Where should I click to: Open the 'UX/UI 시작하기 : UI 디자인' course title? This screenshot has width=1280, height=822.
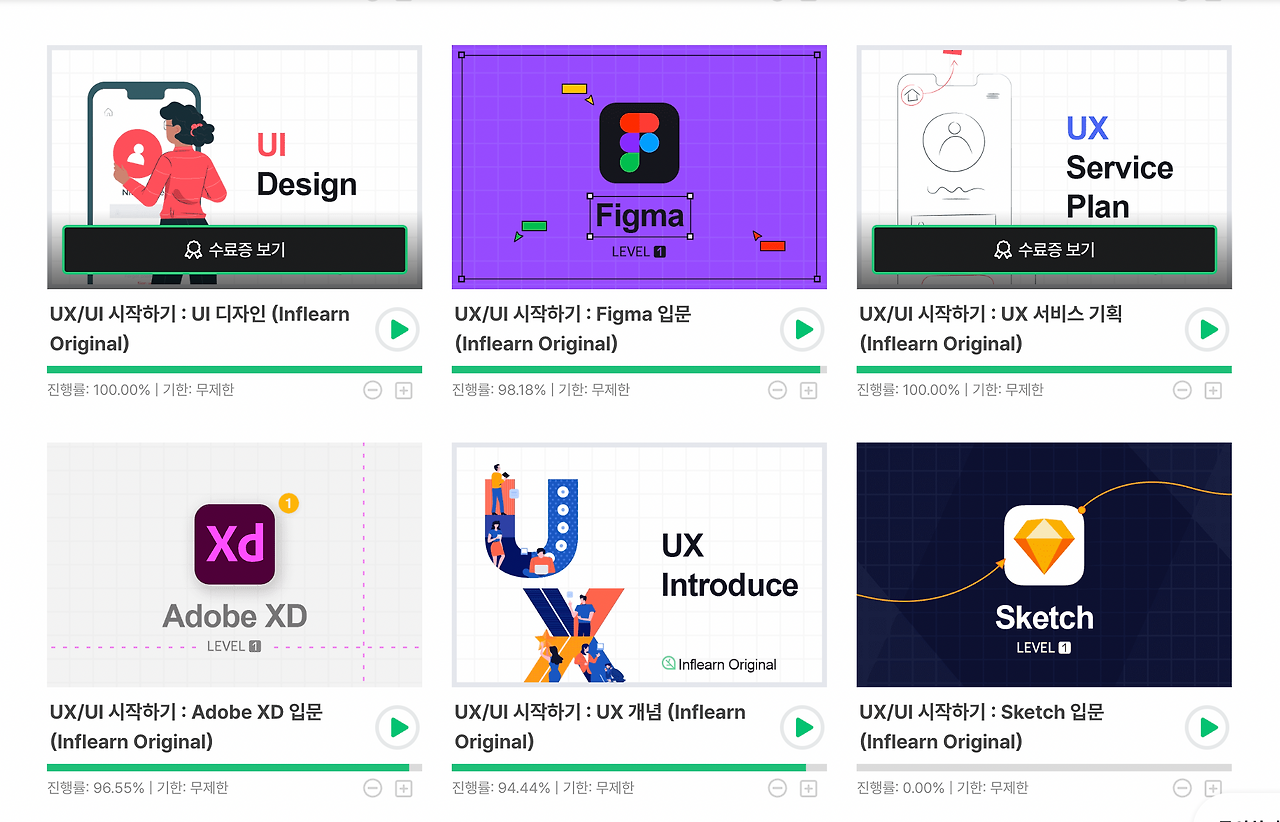[x=200, y=329]
